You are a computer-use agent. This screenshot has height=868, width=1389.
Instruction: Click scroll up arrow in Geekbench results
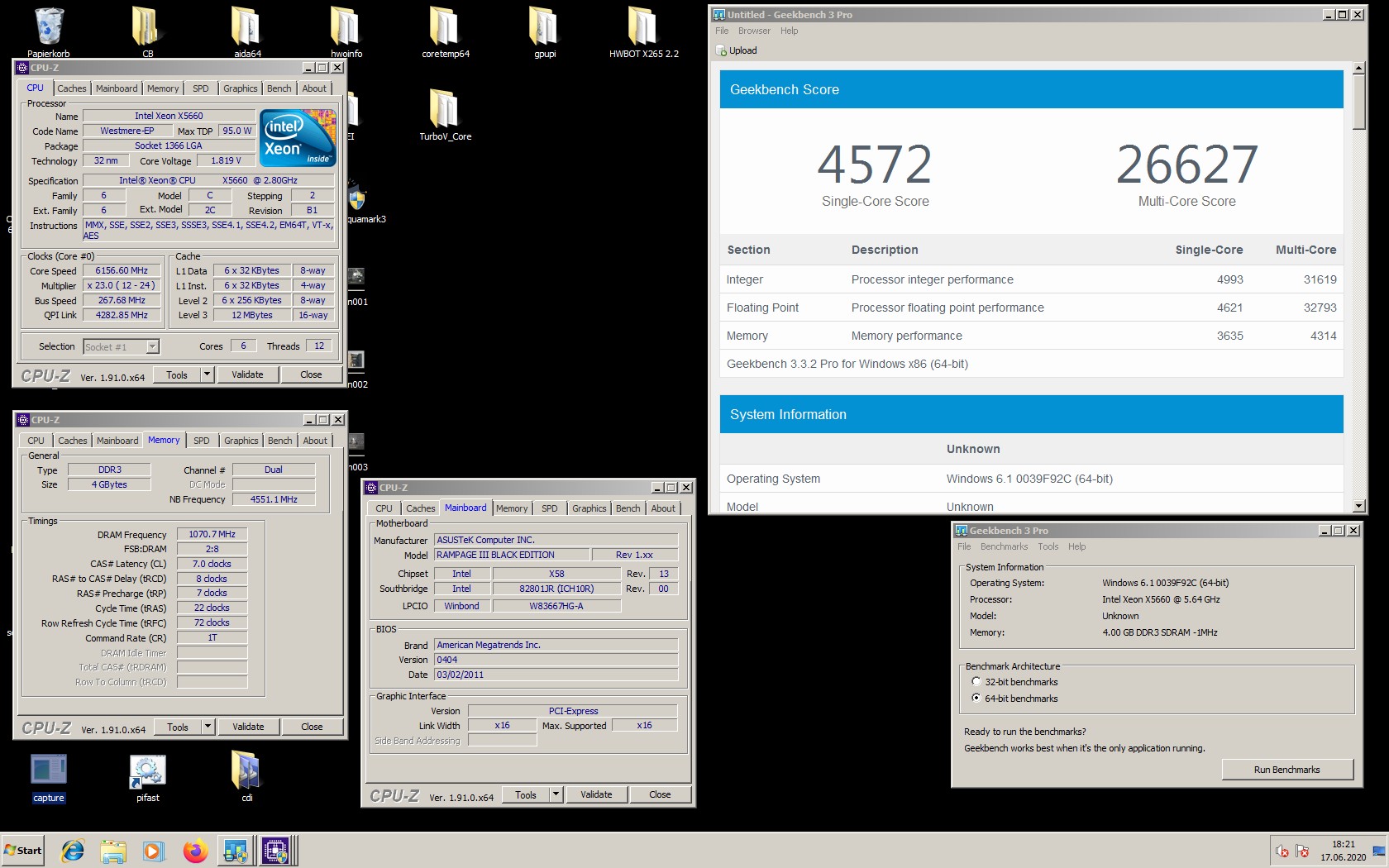tap(1358, 68)
